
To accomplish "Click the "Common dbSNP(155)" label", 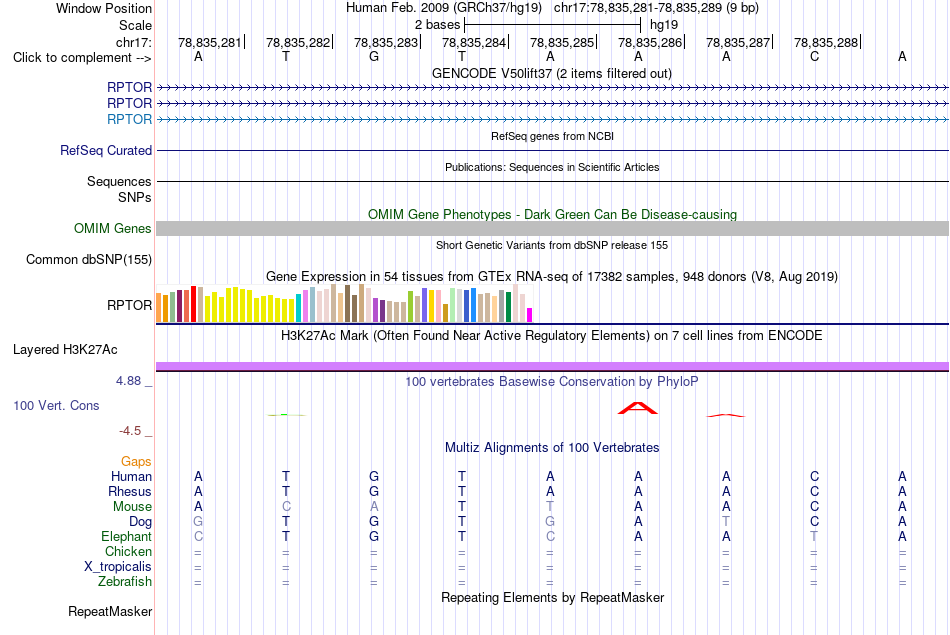I will tap(88, 259).
